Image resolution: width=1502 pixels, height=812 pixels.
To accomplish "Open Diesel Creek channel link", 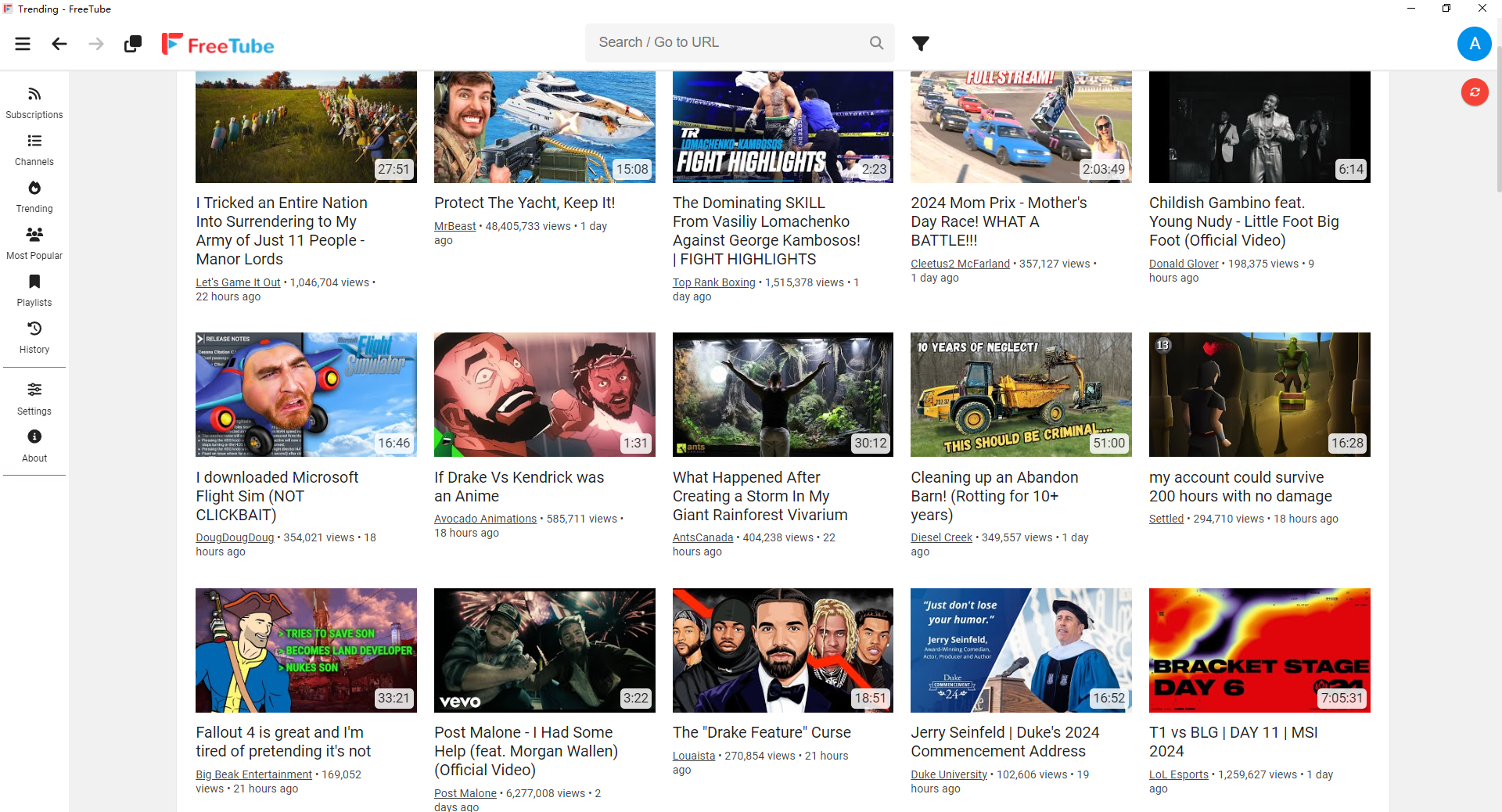I will [x=941, y=537].
